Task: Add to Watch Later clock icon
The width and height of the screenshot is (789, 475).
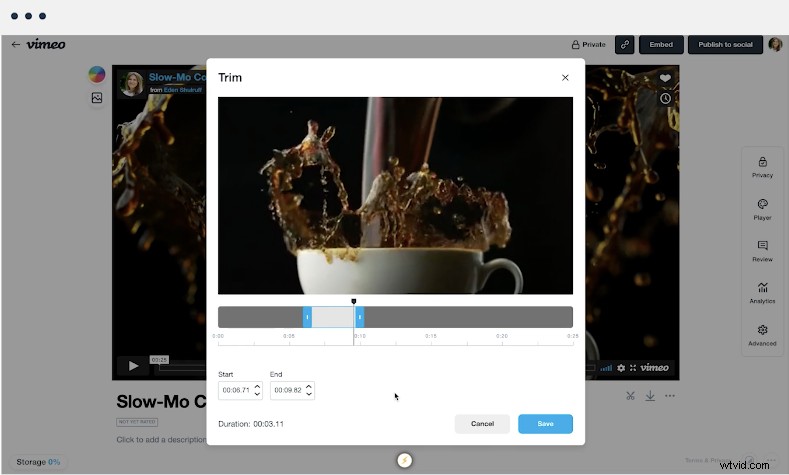Action: (665, 98)
